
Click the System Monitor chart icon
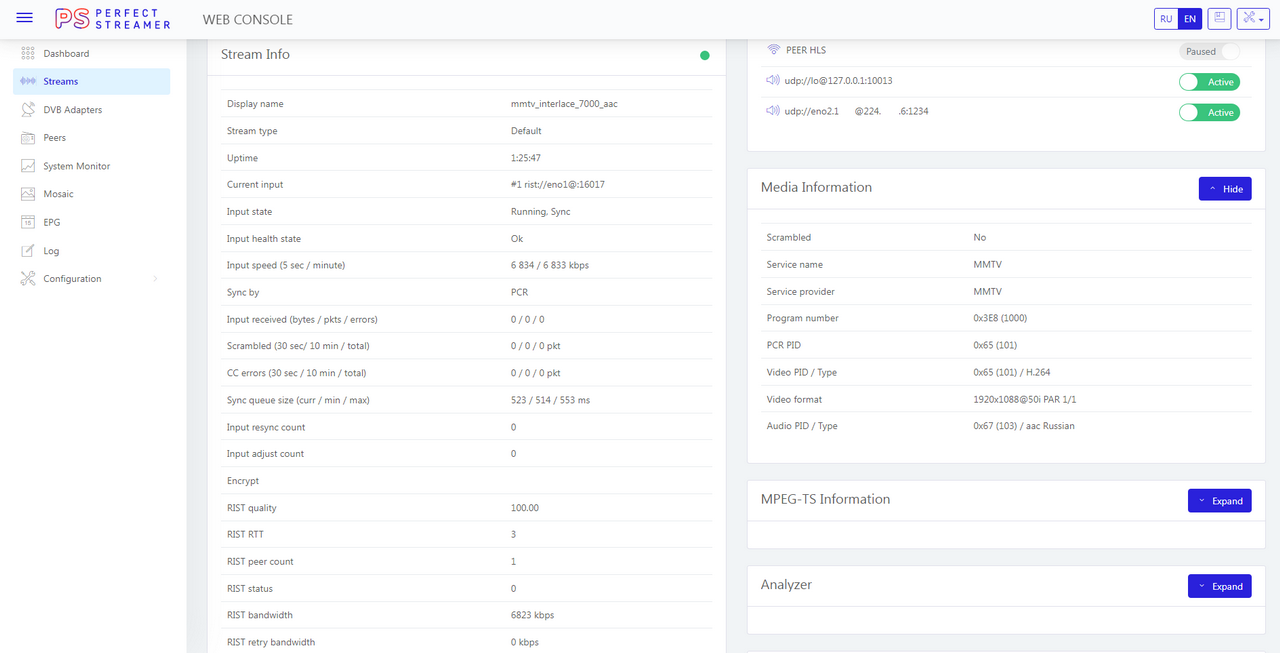click(28, 166)
